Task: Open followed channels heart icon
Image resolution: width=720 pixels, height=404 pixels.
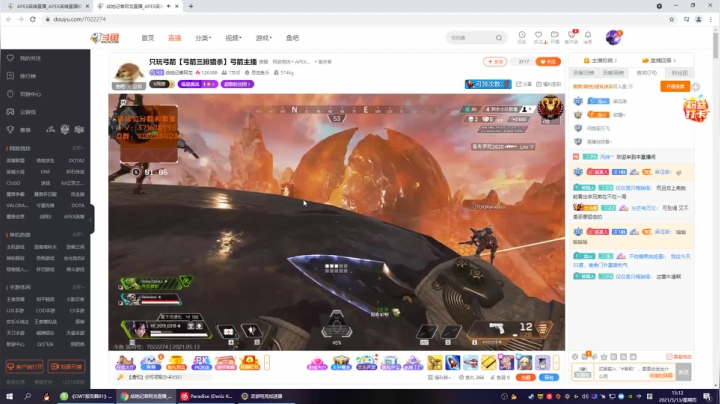Action: [x=539, y=37]
